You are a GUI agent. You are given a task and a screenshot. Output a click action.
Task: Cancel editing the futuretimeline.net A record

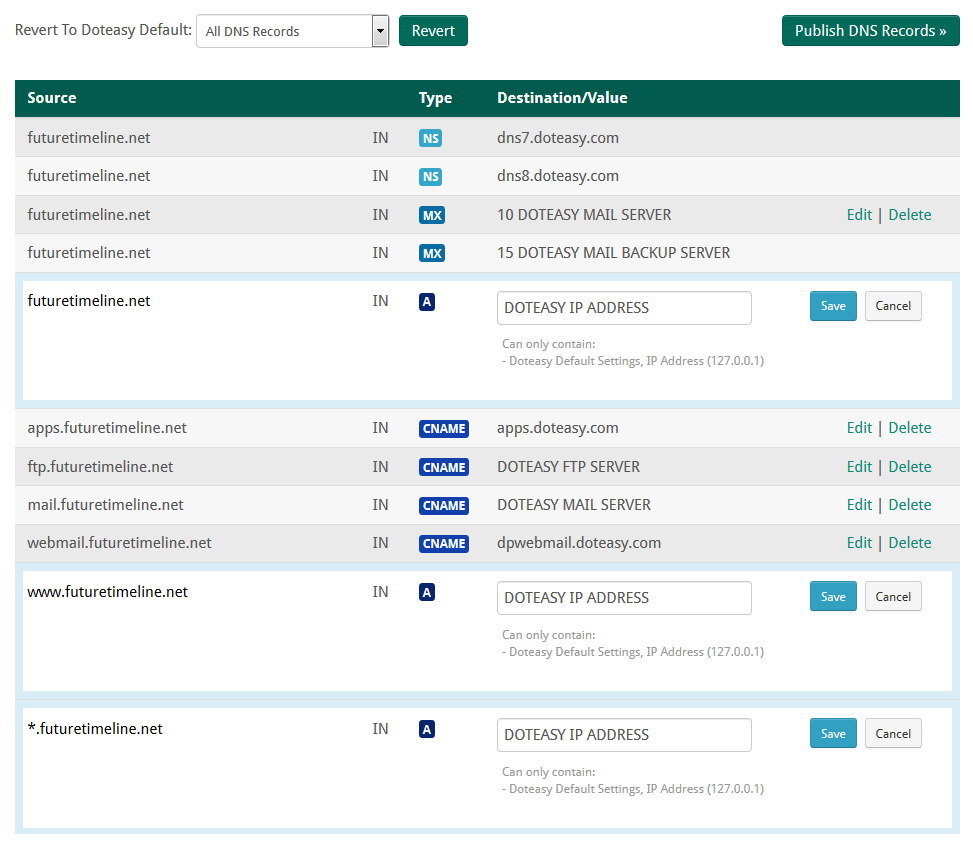pyautogui.click(x=893, y=306)
